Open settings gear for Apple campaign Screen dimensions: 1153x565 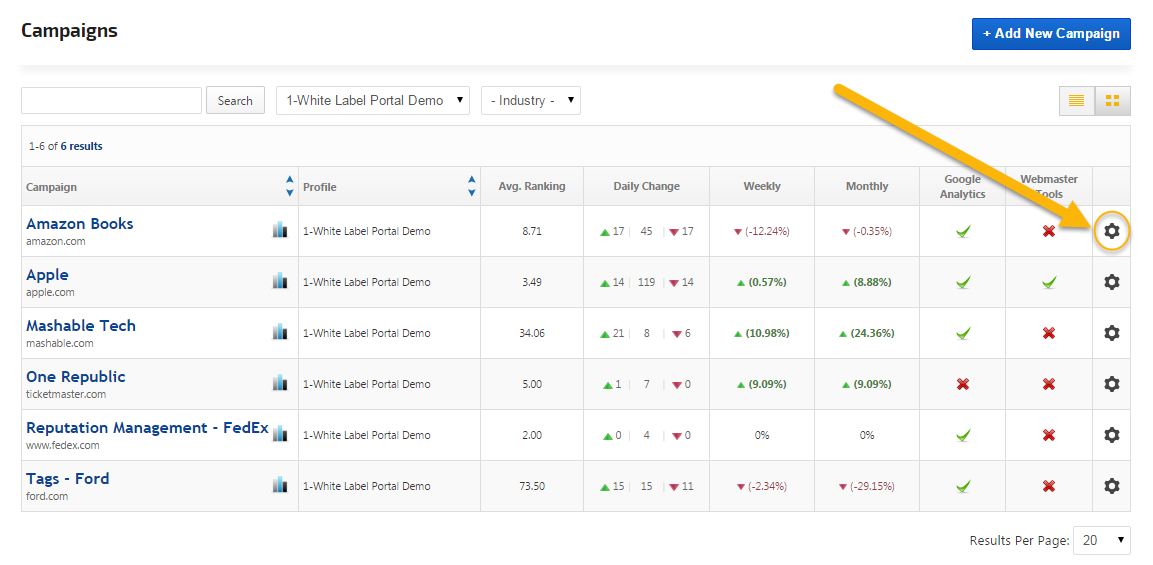coord(1111,282)
